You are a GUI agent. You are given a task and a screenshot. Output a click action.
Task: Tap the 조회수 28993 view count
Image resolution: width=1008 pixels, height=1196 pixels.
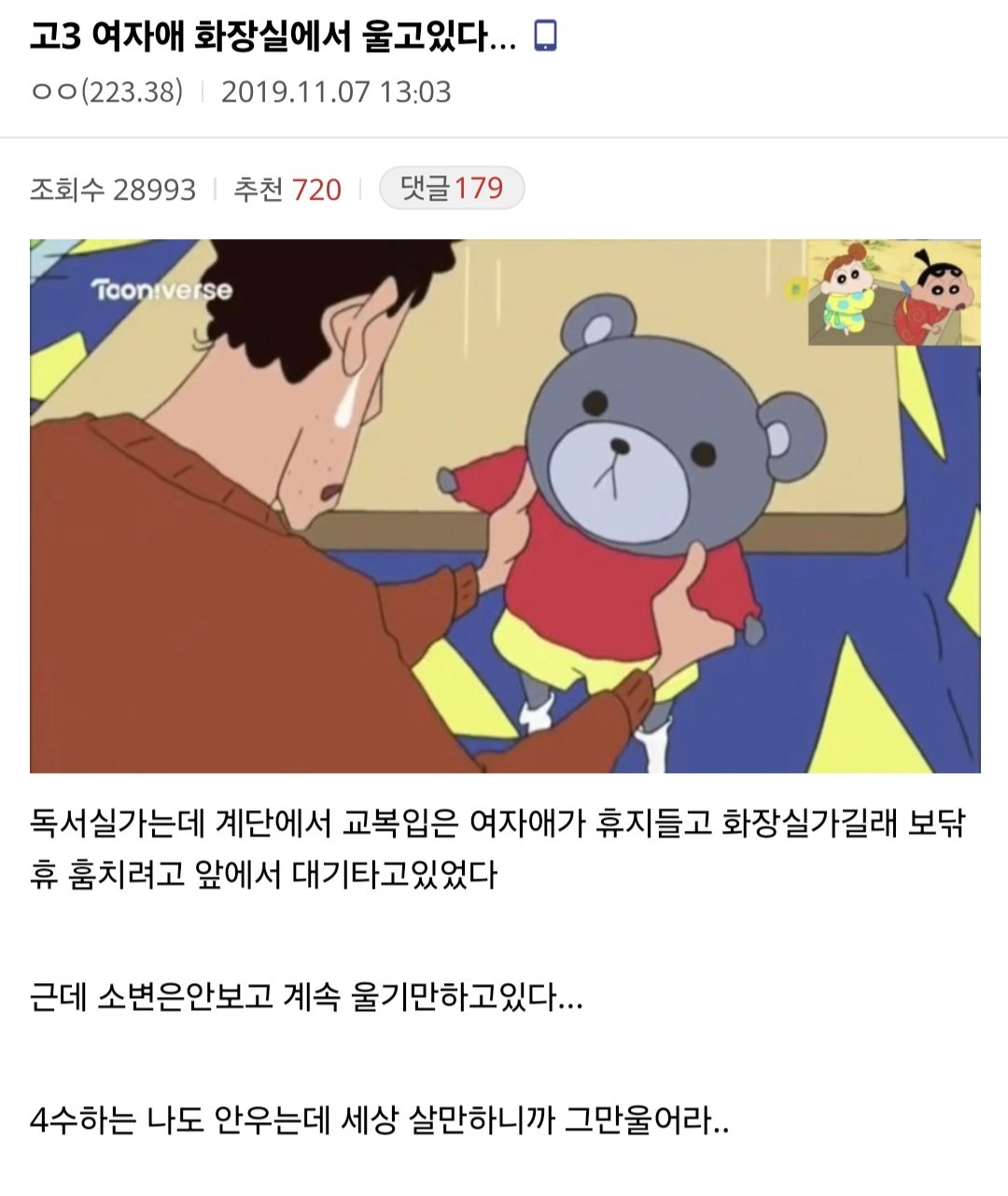pyautogui.click(x=113, y=190)
